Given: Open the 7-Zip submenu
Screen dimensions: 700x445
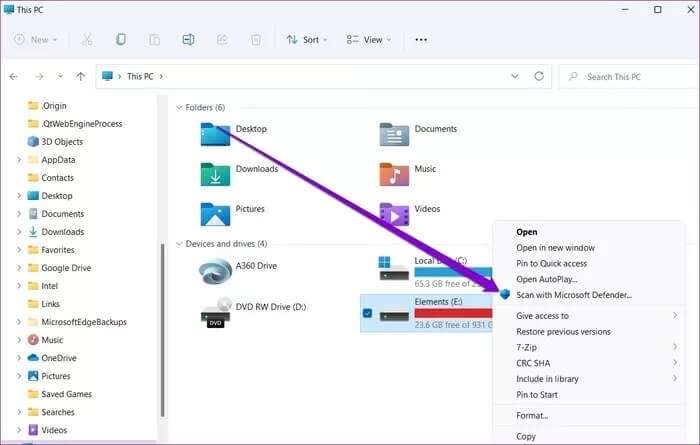Looking at the screenshot, I should (x=589, y=347).
